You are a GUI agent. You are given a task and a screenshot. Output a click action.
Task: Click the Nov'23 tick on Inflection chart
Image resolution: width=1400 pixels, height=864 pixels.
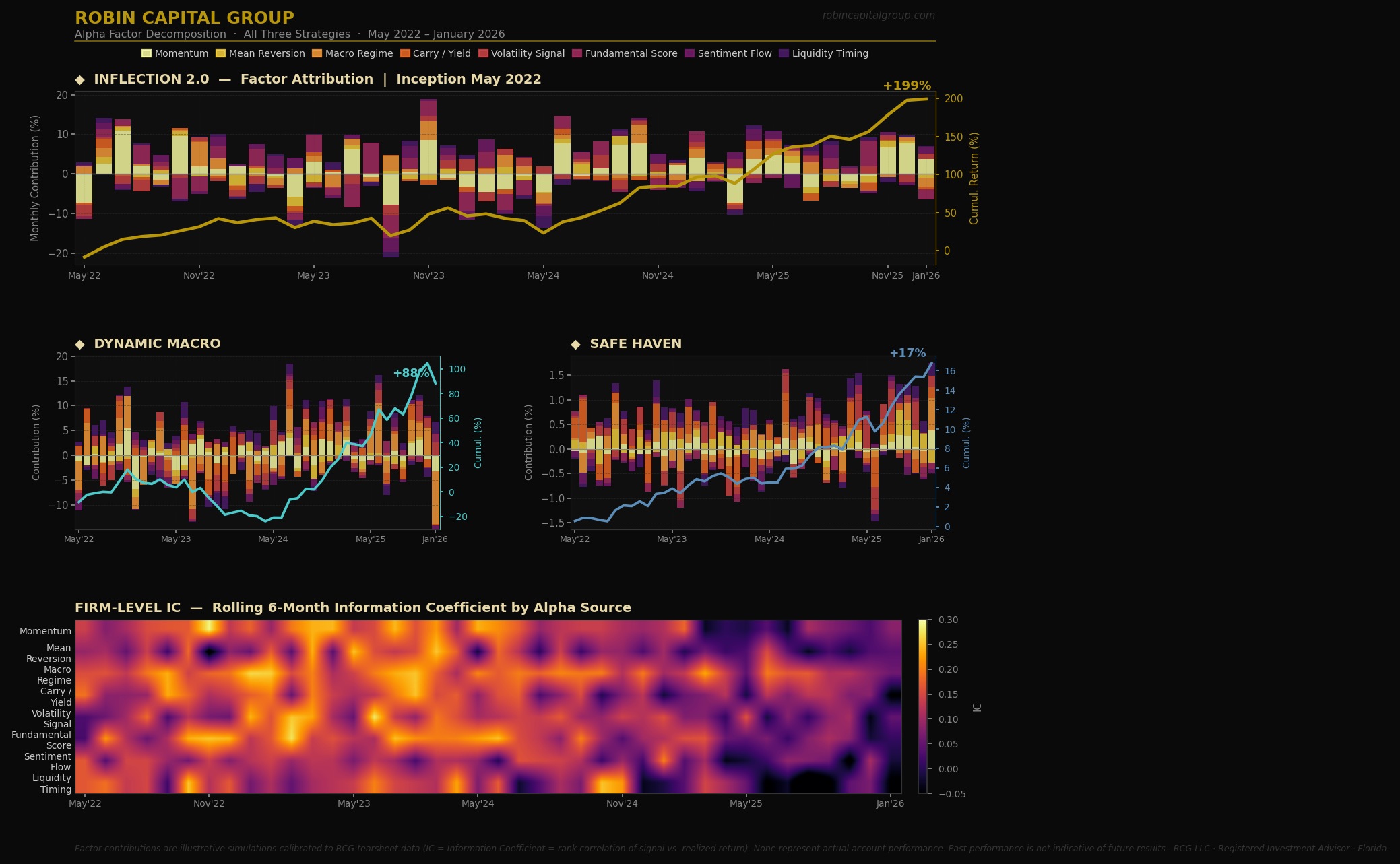click(428, 275)
